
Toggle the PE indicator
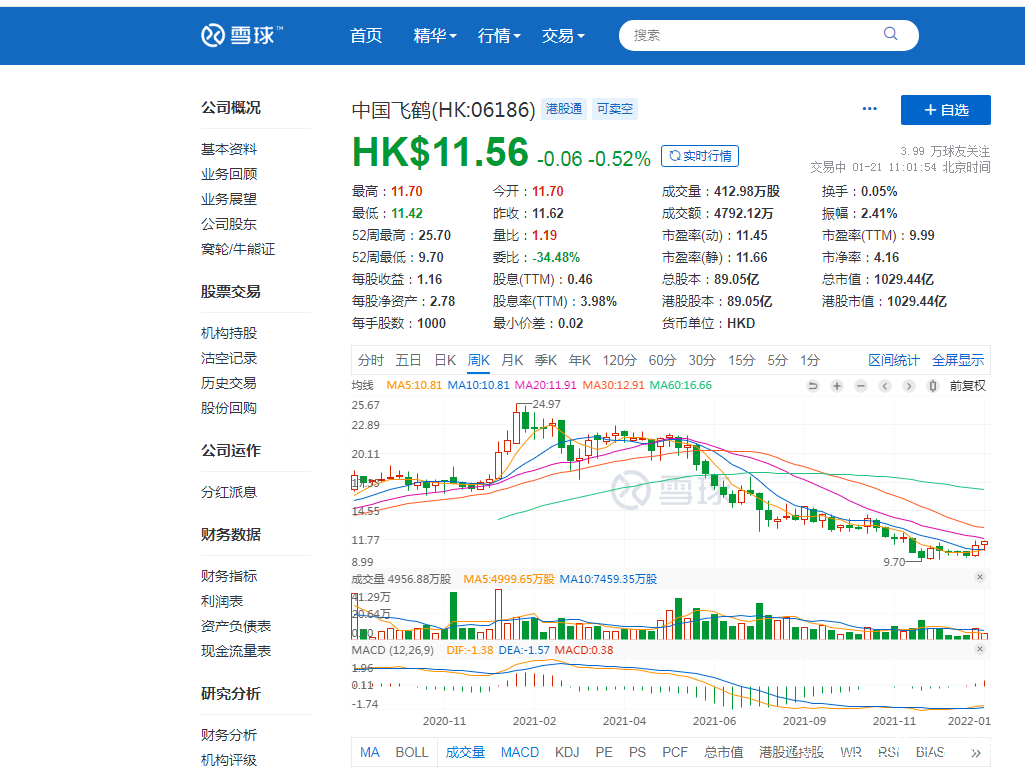coord(604,752)
